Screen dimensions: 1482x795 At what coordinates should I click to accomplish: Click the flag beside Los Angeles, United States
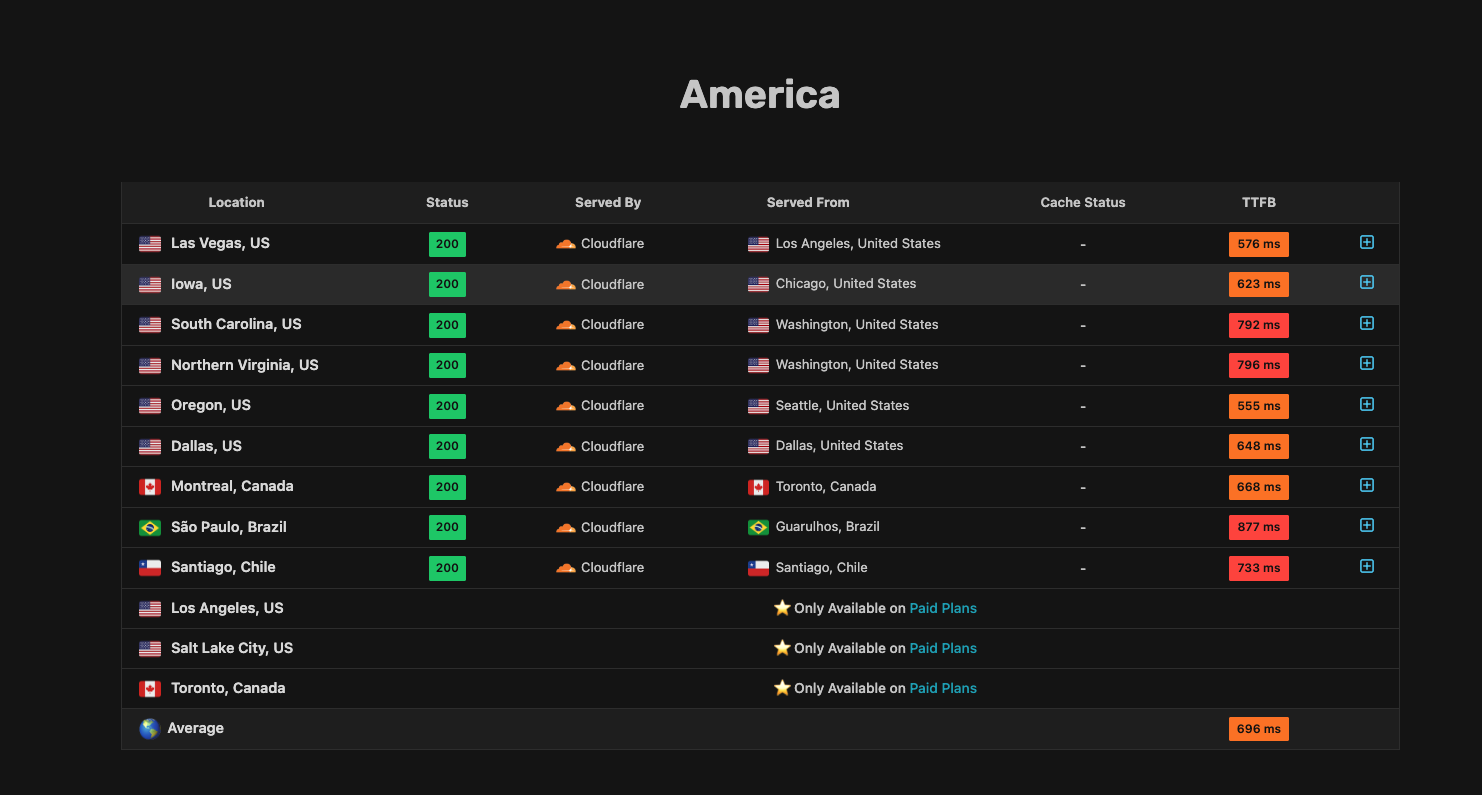[x=759, y=244]
